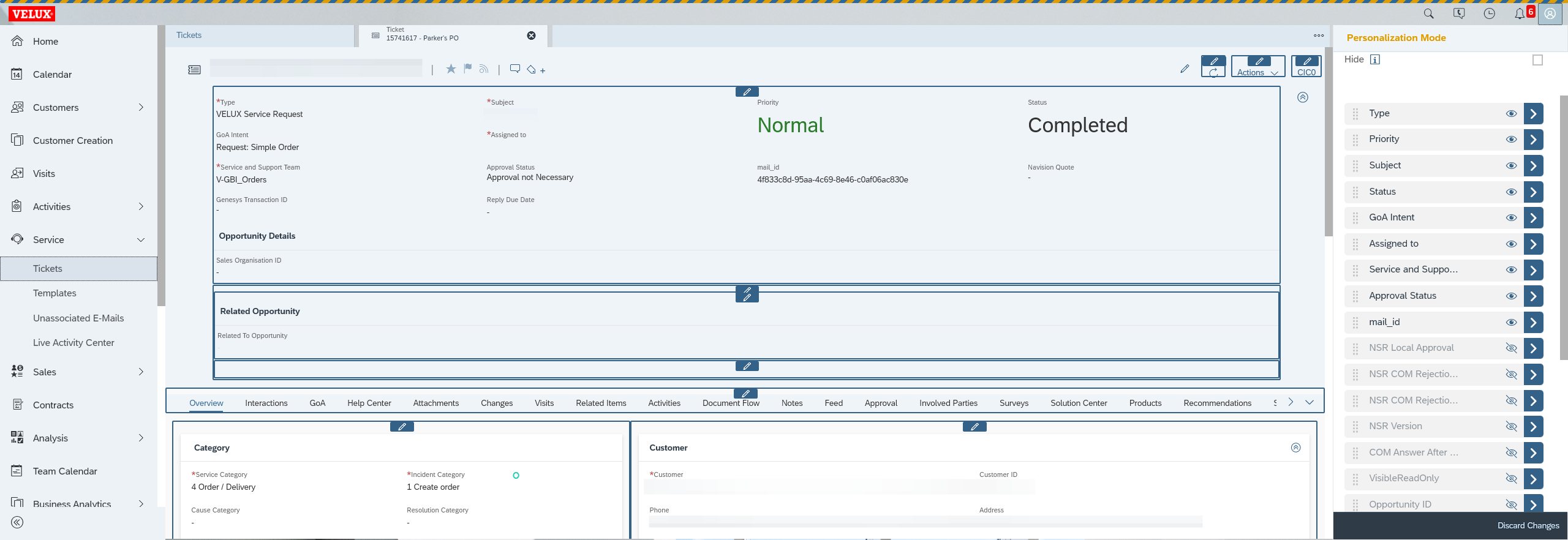The image size is (1568, 540).
Task: Open the tab list dropdown chevron
Action: 1310,402
